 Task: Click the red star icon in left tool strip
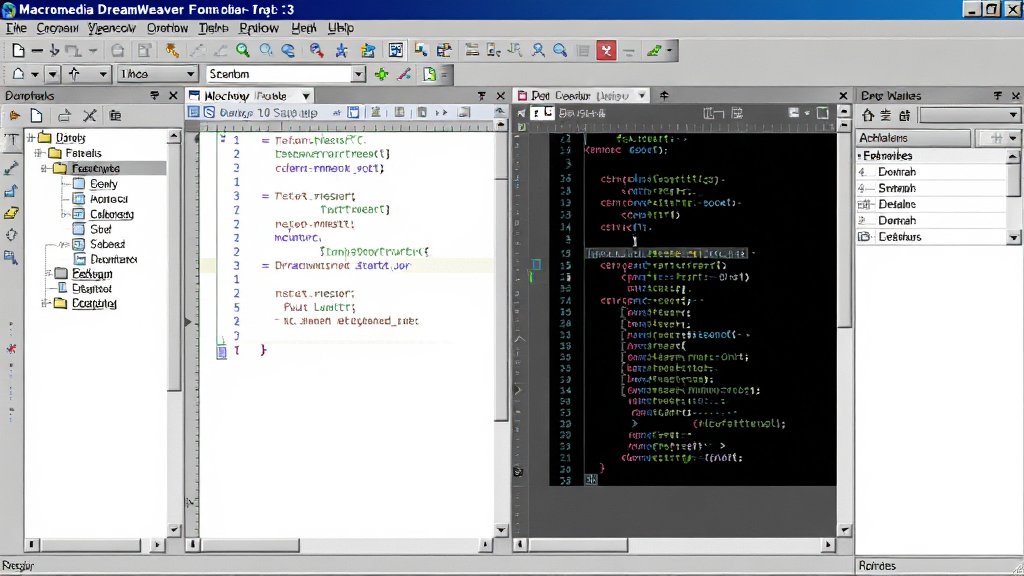[x=11, y=349]
